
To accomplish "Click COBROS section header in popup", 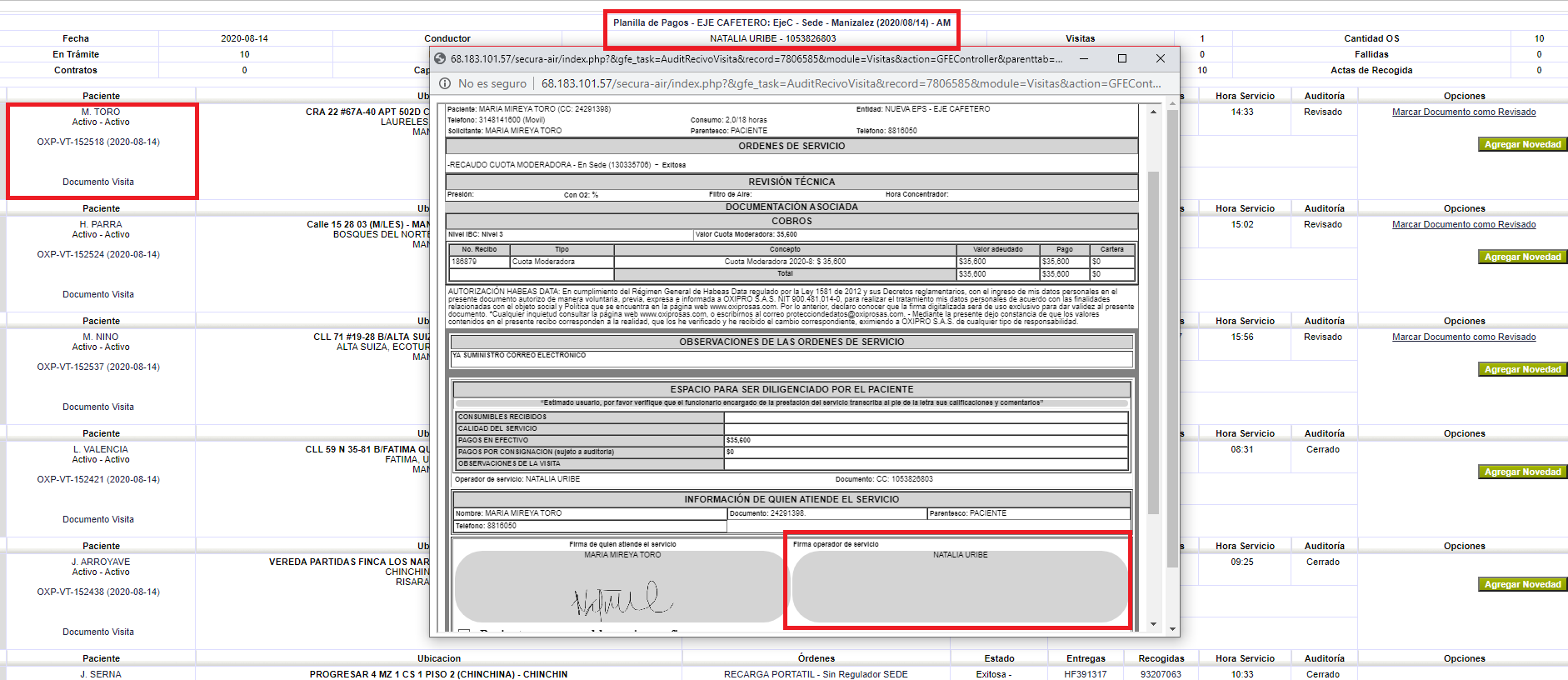I will point(791,221).
